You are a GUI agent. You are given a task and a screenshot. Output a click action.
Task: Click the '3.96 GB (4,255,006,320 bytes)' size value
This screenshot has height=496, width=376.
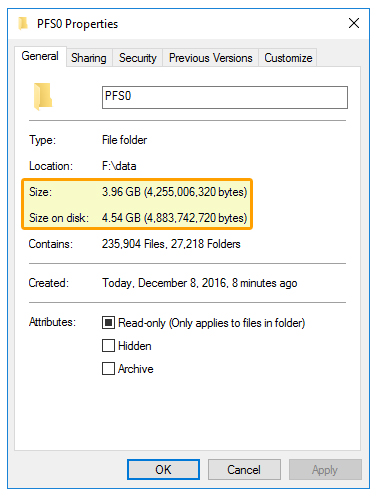pyautogui.click(x=174, y=192)
